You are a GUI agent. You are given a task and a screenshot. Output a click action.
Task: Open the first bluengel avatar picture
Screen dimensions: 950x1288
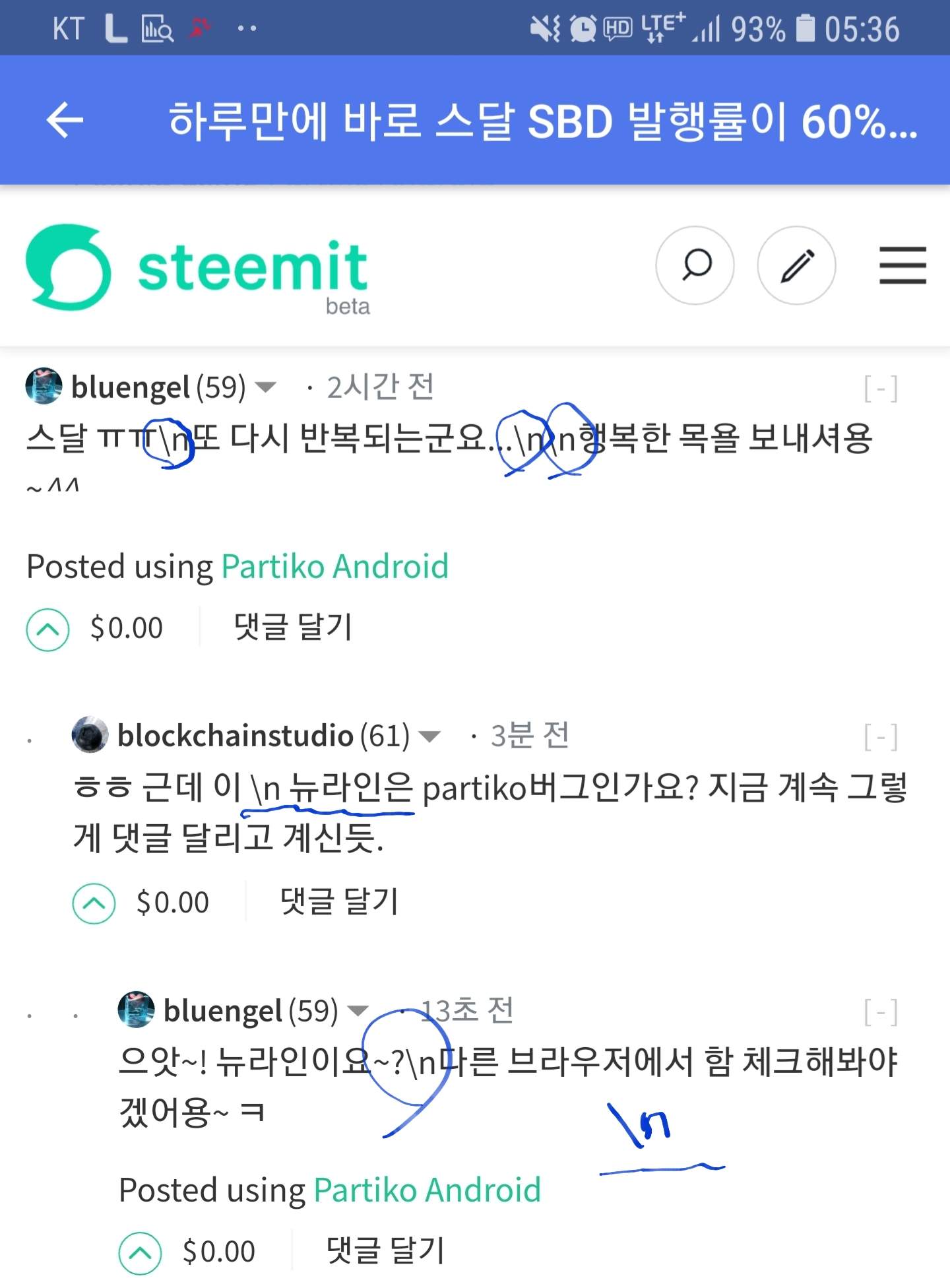coord(44,385)
